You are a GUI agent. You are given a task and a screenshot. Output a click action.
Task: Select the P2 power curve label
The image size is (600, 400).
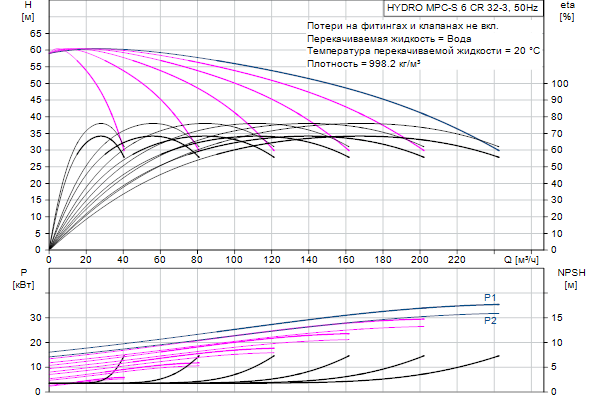(490, 321)
